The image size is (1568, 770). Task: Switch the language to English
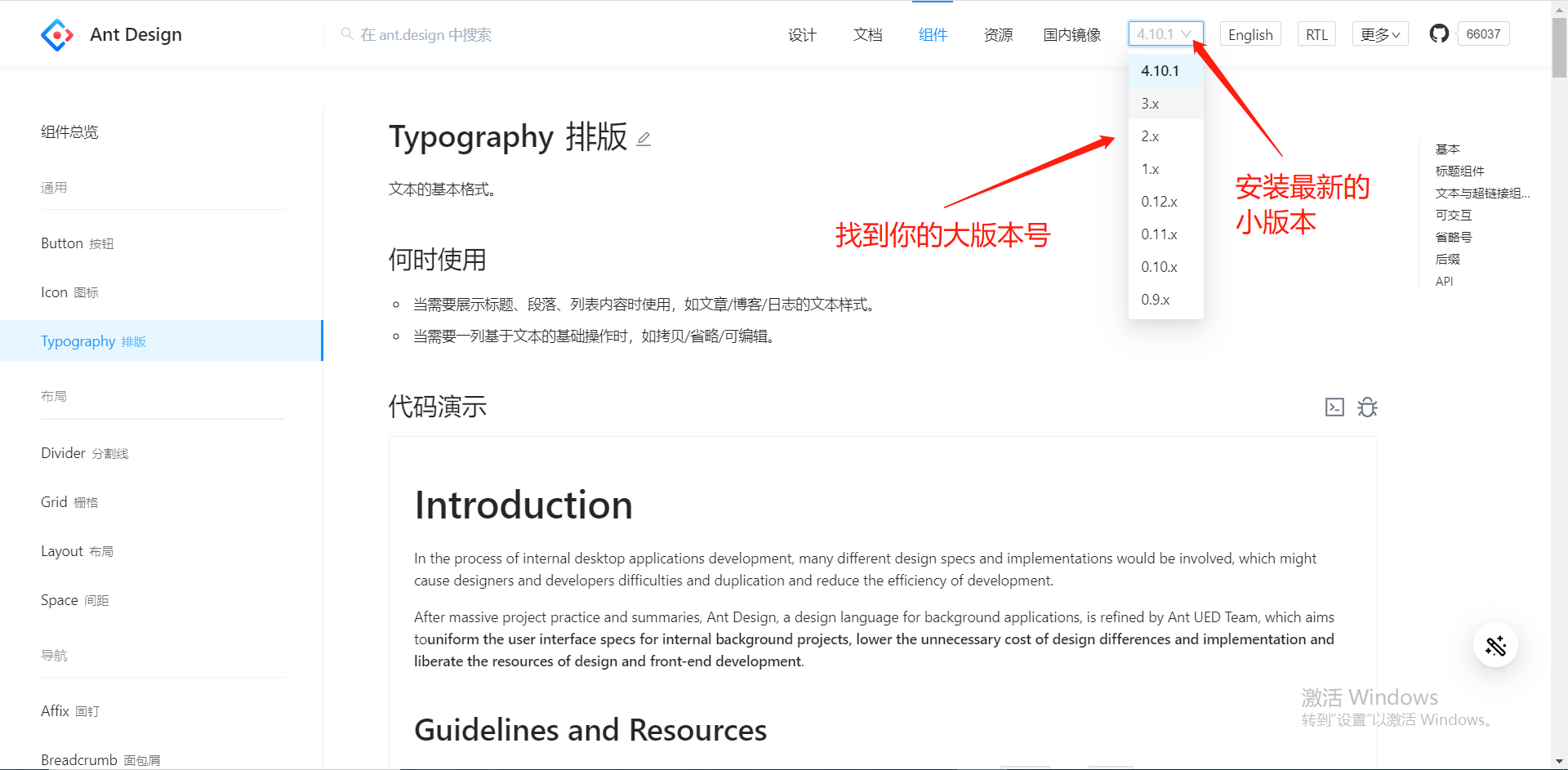[x=1250, y=34]
